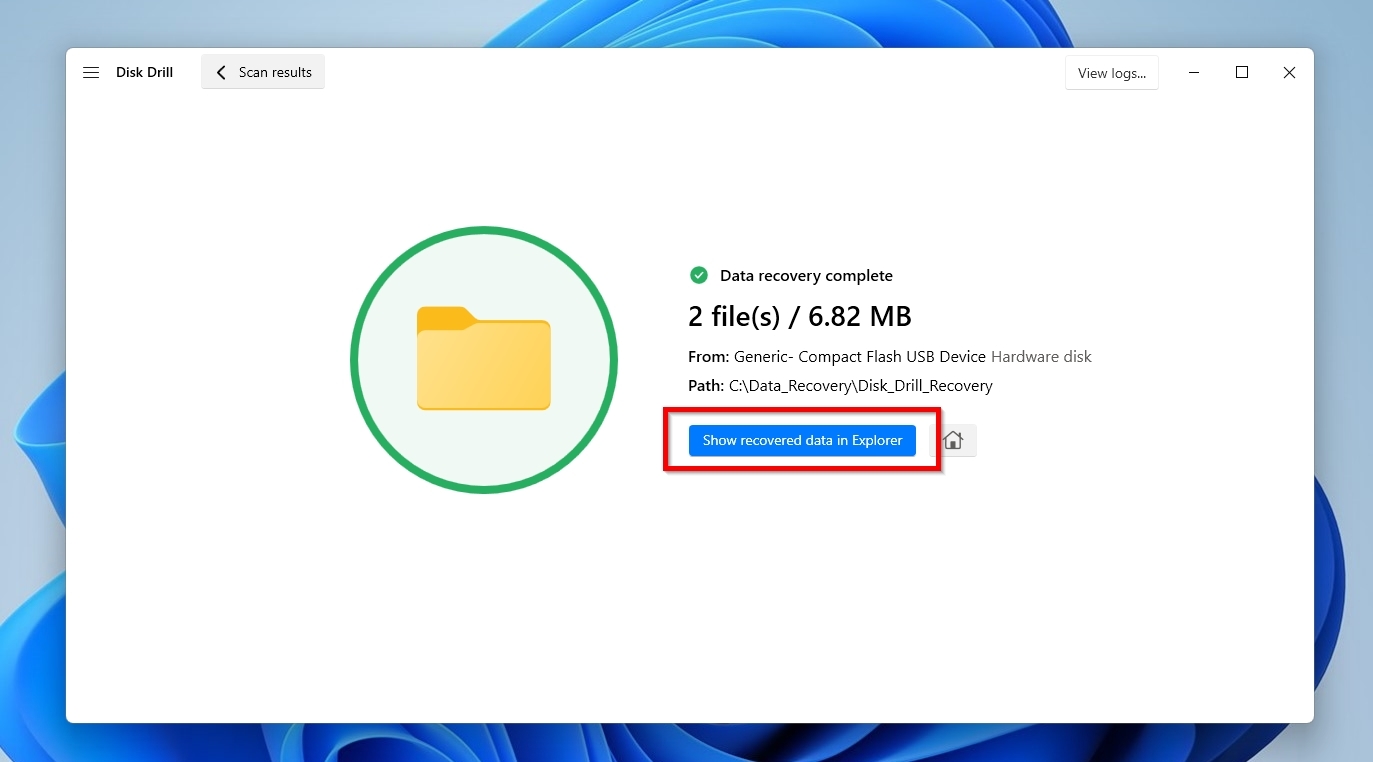Click the yellow folder recovery graphic
This screenshot has width=1373, height=762.
coord(483,360)
